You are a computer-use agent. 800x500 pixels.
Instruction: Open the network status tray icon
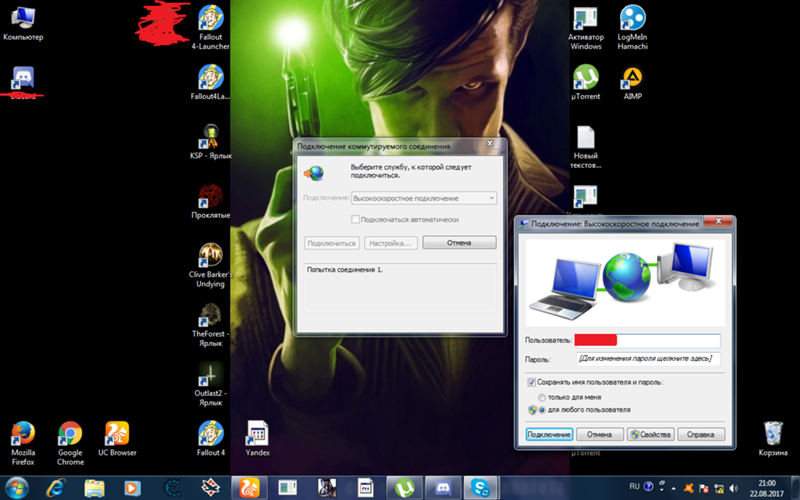point(719,488)
